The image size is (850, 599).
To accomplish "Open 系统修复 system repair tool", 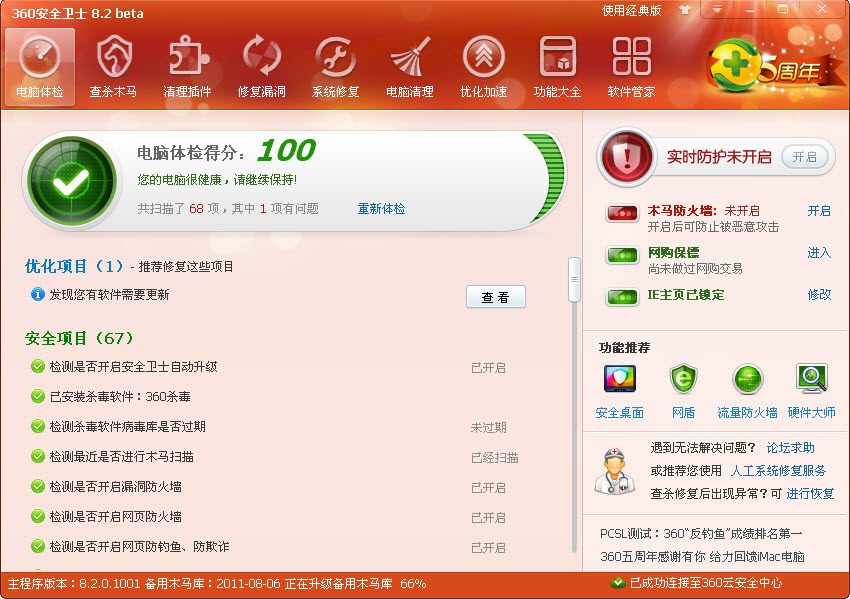I will 336,67.
